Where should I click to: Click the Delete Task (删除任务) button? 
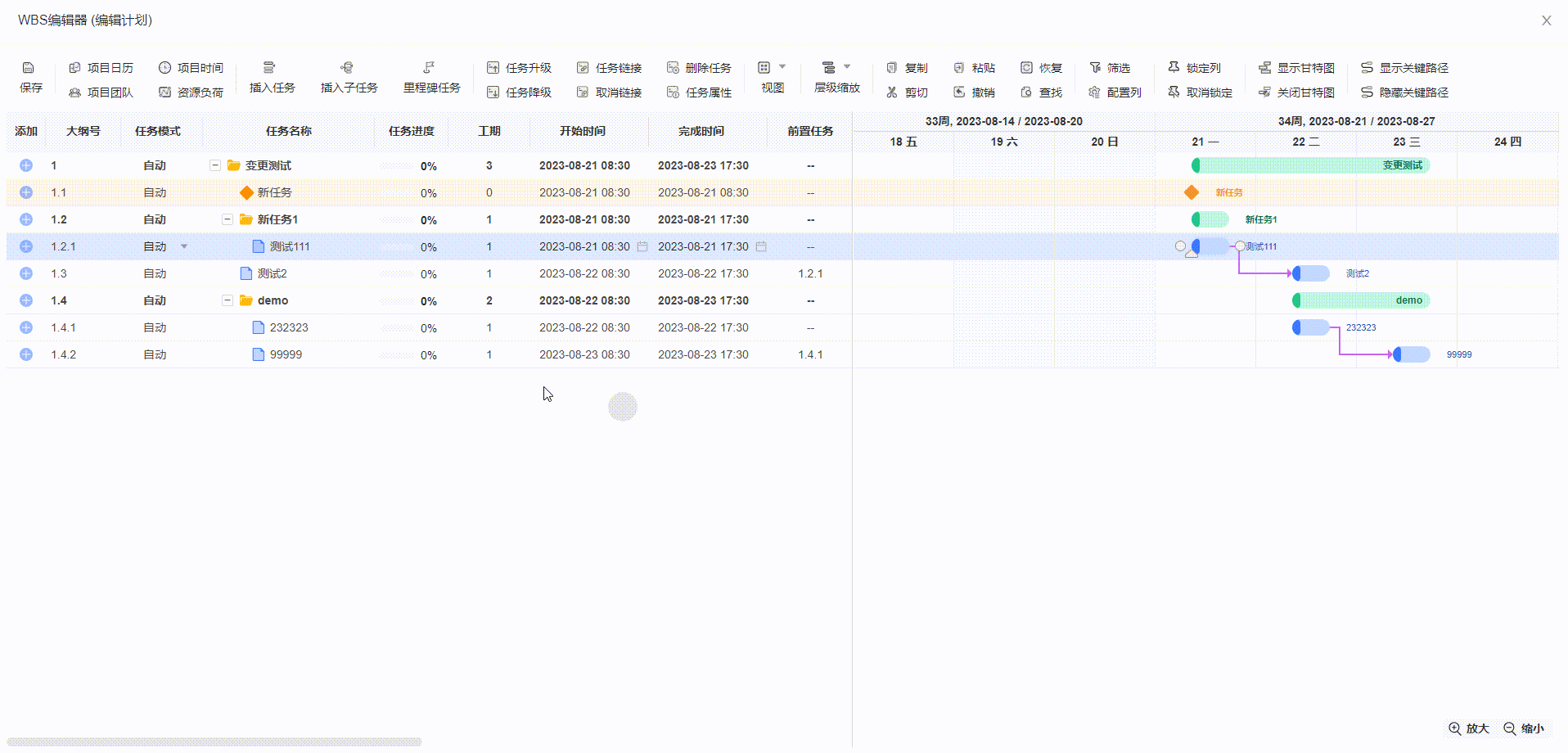coord(699,68)
